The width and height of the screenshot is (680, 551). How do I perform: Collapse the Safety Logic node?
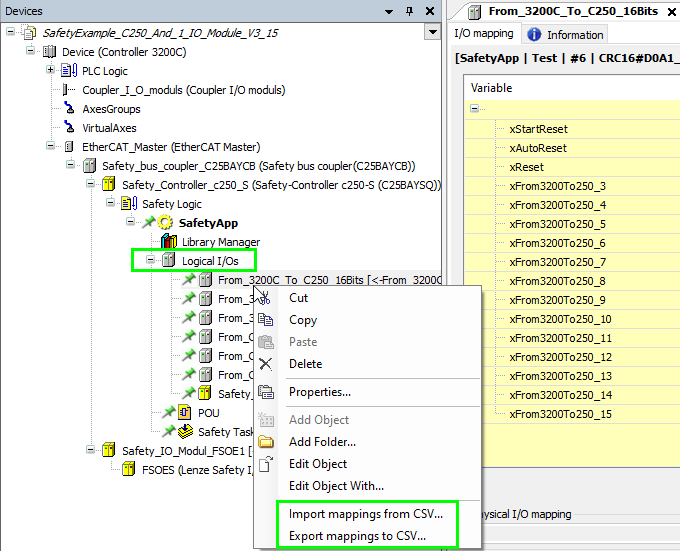point(111,202)
